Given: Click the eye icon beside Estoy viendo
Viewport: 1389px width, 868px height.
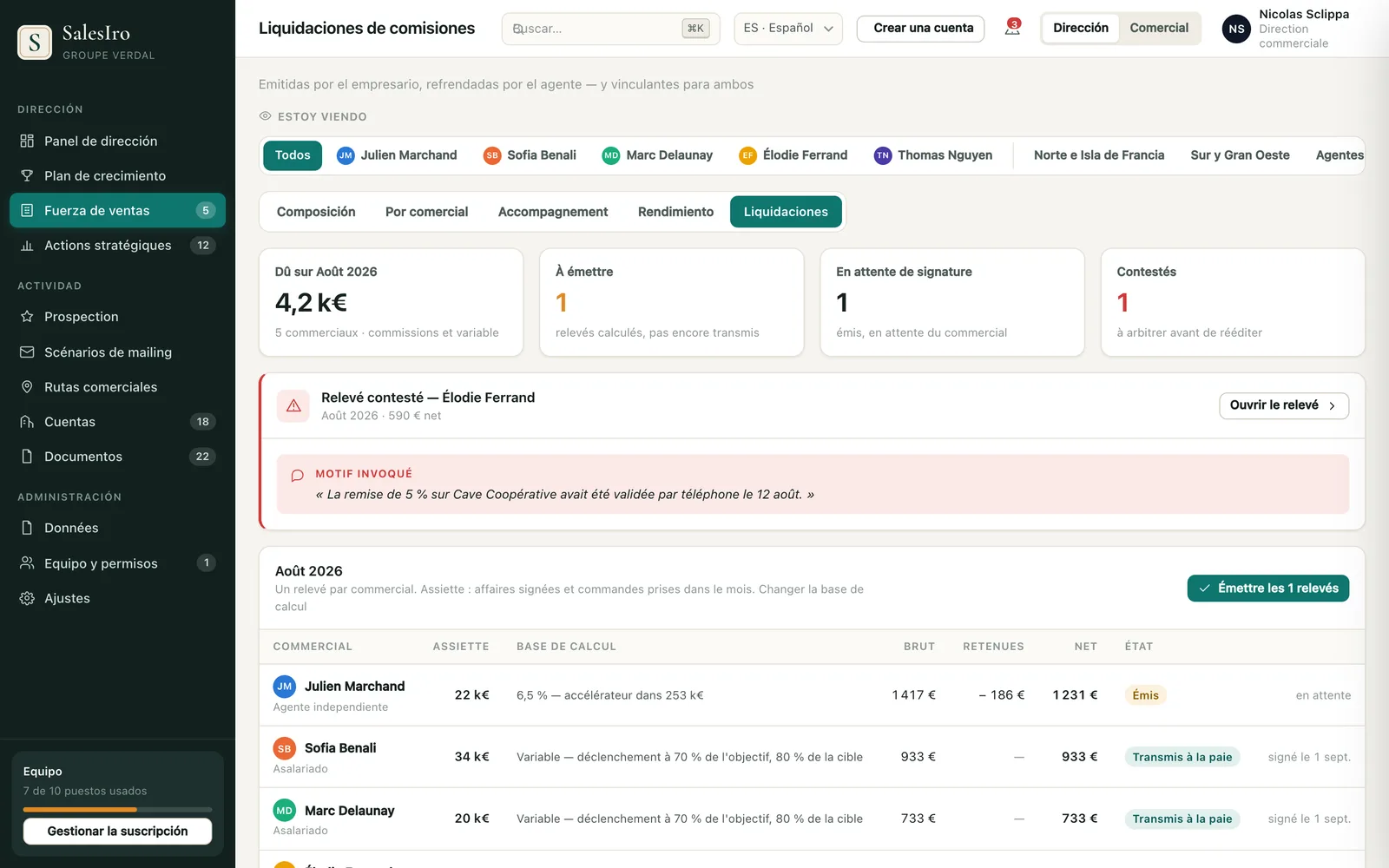Looking at the screenshot, I should pos(266,115).
